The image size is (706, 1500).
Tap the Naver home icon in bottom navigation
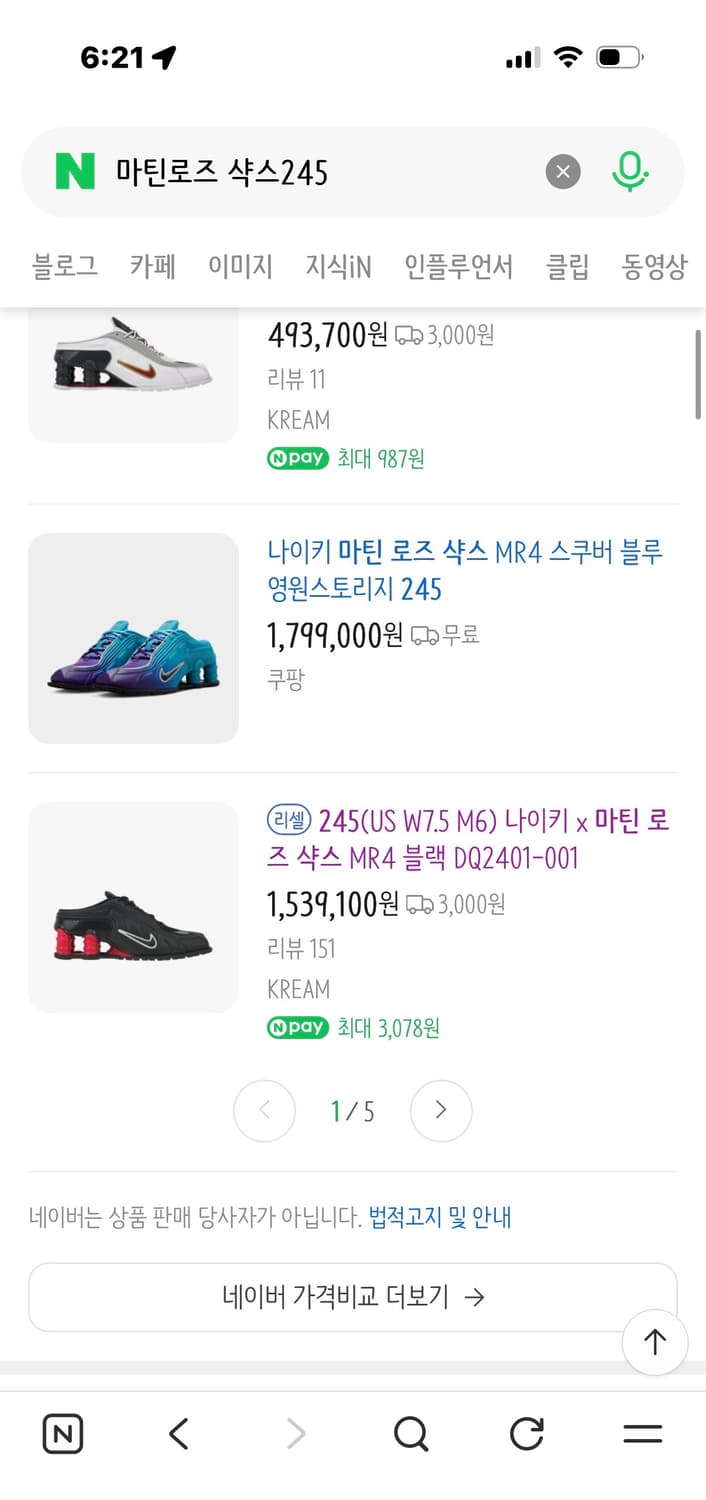[x=62, y=1434]
